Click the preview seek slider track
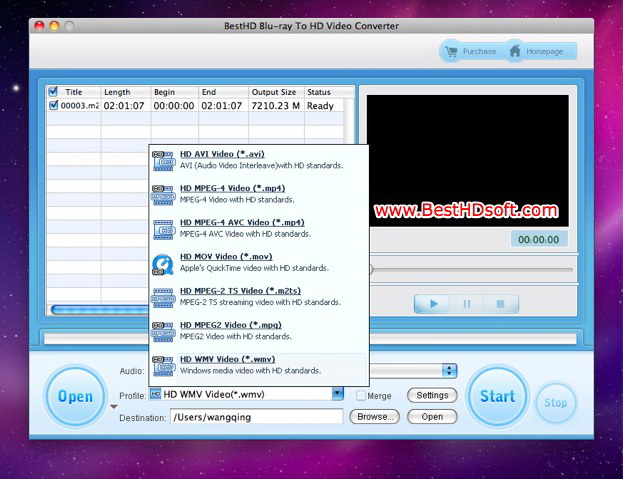The width and height of the screenshot is (623, 479). click(x=471, y=269)
